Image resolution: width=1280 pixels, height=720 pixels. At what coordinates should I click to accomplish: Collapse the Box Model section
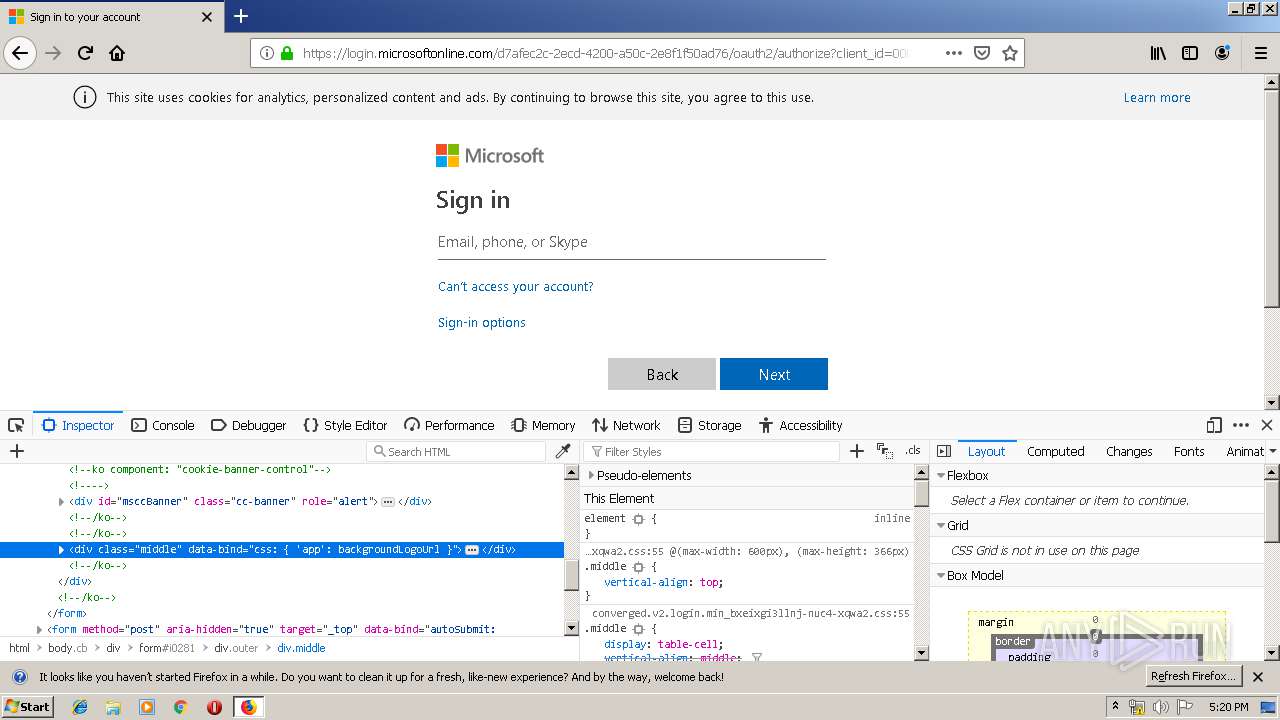point(941,576)
